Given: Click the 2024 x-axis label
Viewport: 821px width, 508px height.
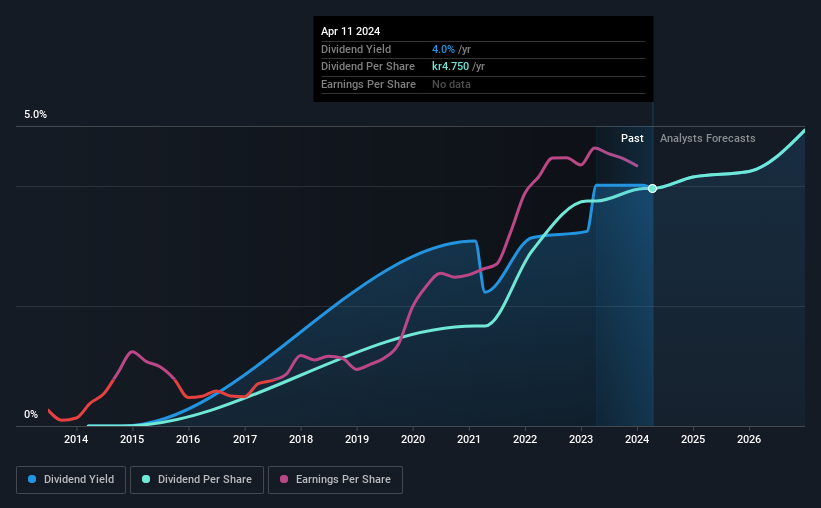Looking at the screenshot, I should (x=637, y=439).
